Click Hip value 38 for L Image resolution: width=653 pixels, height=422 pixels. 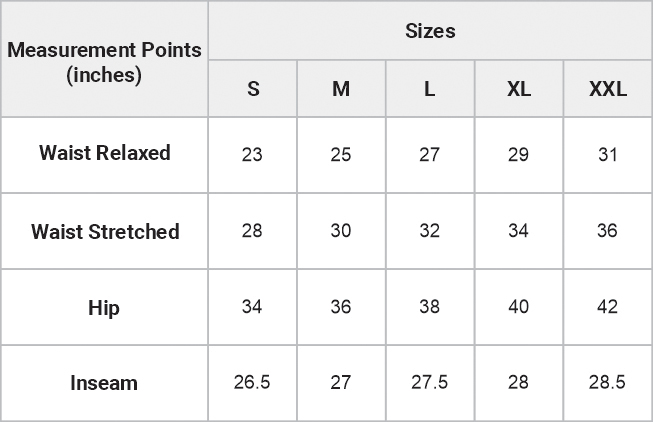(x=429, y=307)
